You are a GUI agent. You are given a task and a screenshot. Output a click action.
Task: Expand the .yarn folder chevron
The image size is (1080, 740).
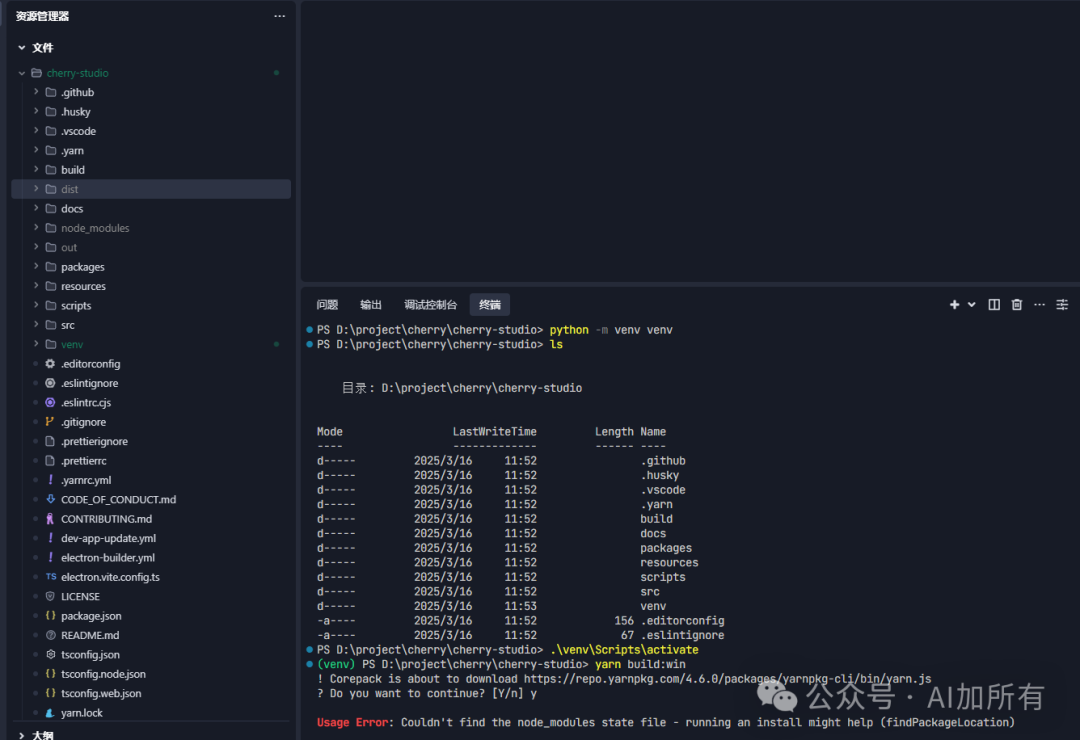pyautogui.click(x=36, y=150)
